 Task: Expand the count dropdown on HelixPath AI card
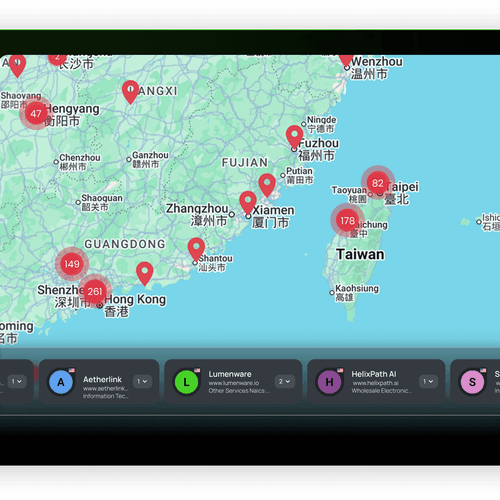coord(428,381)
